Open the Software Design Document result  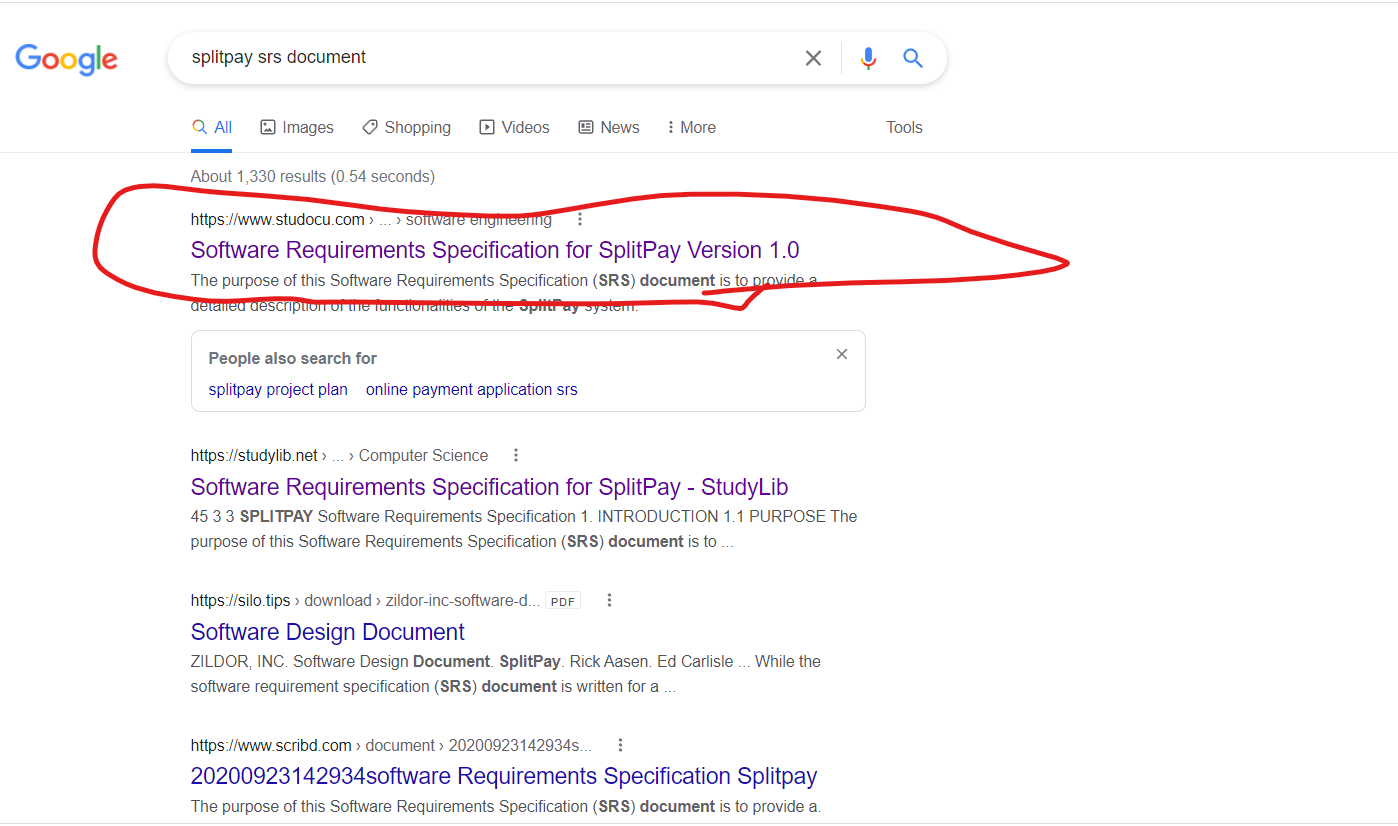(x=327, y=632)
